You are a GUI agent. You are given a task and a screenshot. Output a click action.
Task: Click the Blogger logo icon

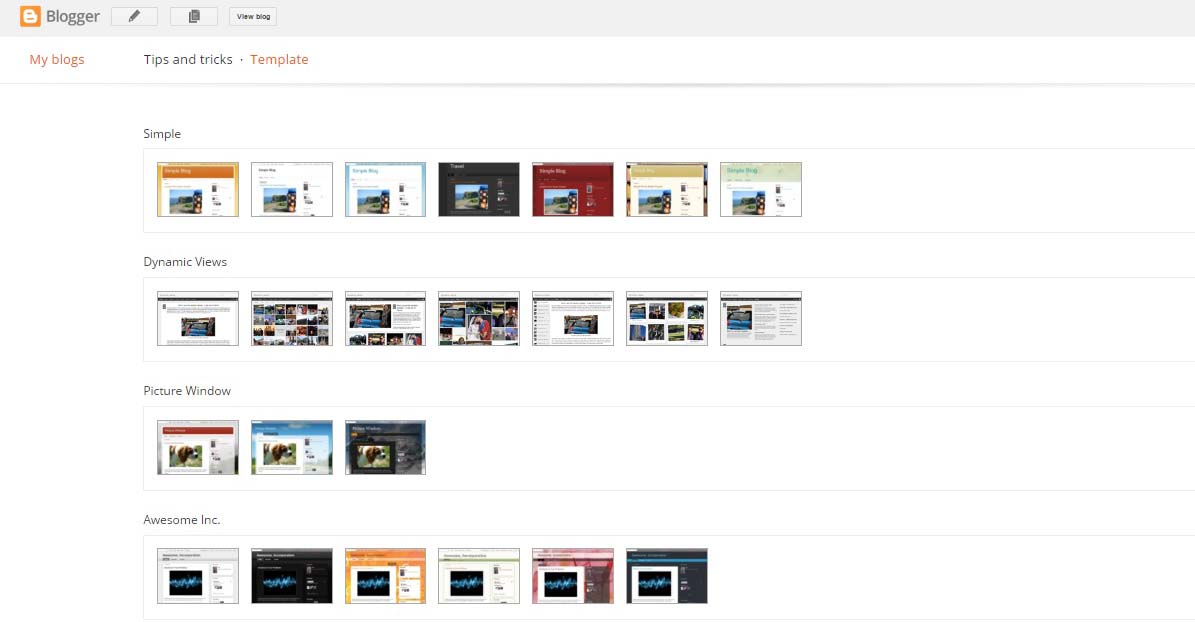click(x=30, y=17)
